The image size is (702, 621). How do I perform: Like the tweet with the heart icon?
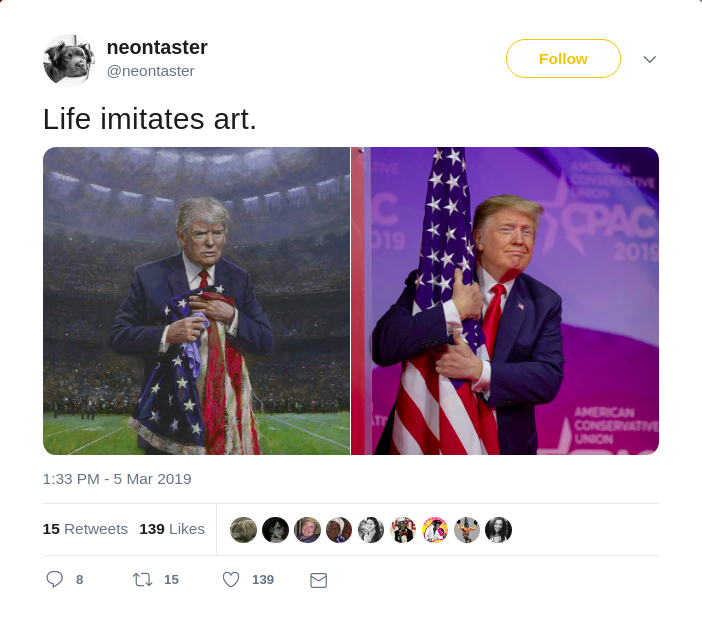click(231, 580)
